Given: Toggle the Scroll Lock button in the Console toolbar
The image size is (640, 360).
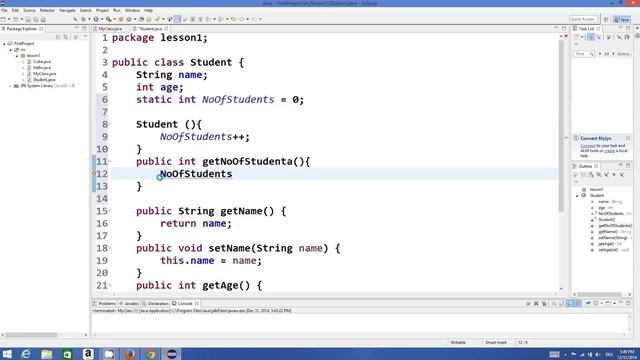Looking at the screenshot, I should [x=562, y=303].
